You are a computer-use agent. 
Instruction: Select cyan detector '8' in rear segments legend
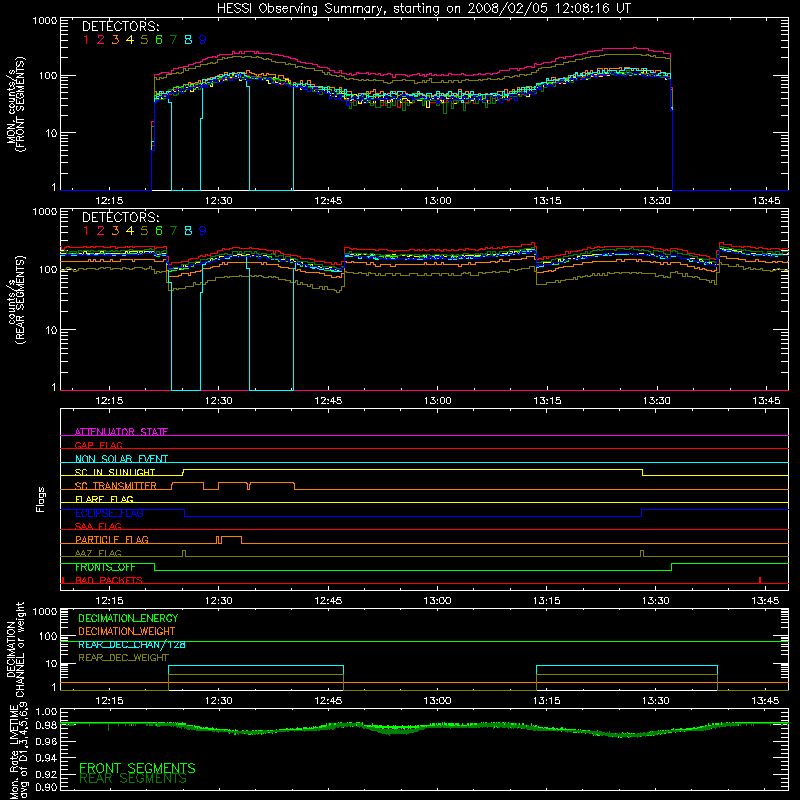point(188,231)
